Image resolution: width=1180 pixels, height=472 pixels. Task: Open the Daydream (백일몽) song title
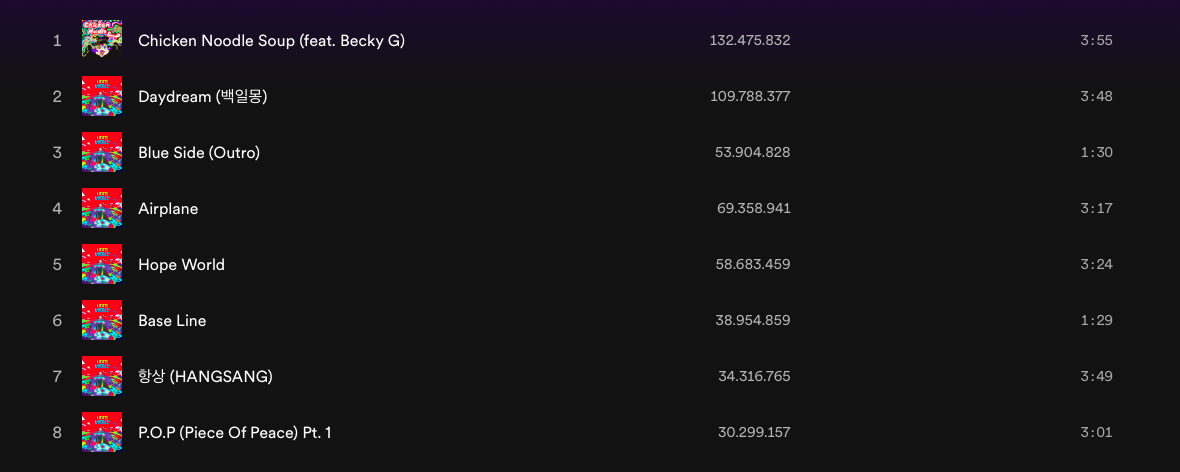pos(203,96)
